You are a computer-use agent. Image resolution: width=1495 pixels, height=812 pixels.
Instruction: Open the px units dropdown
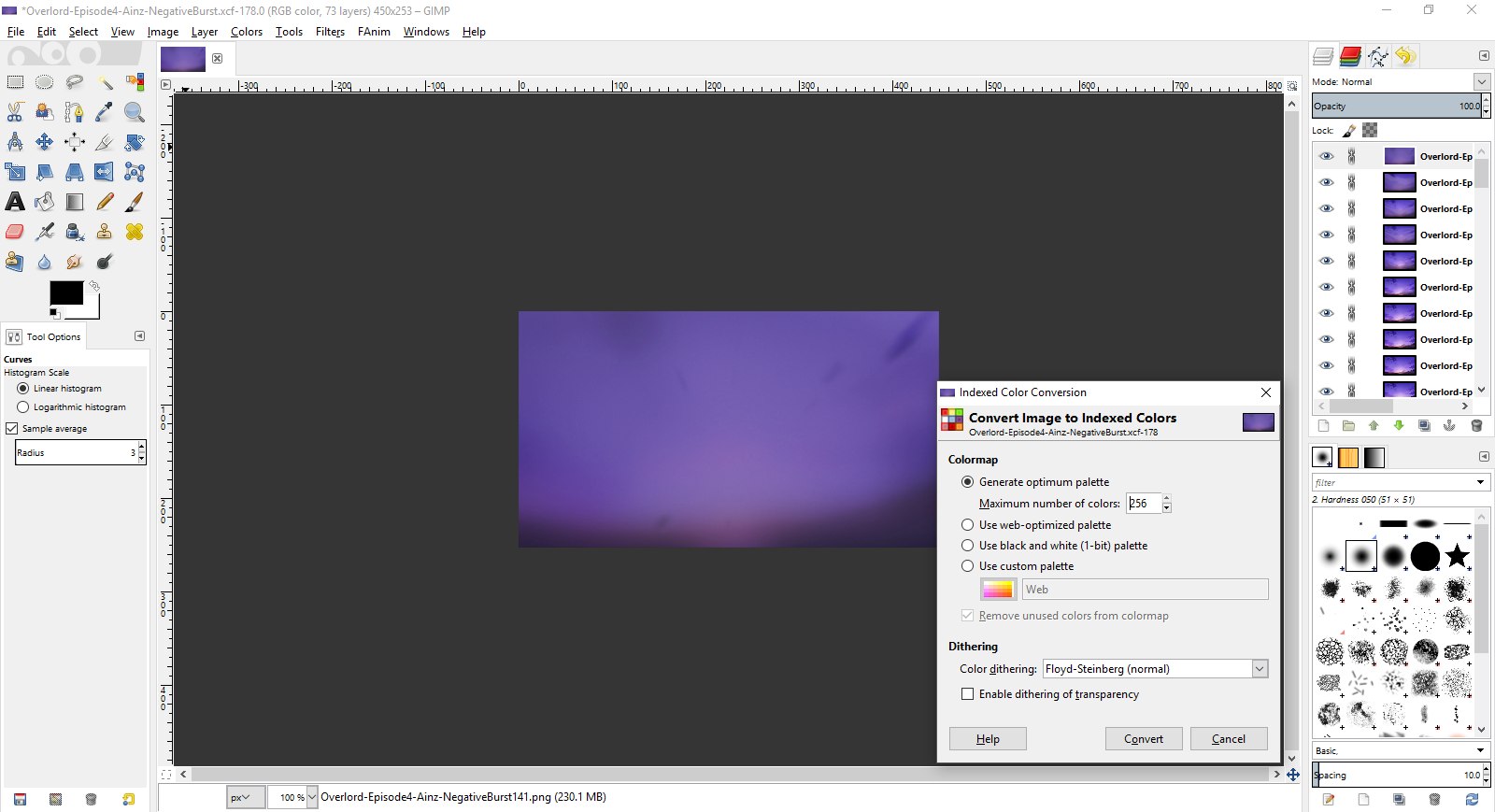pos(246,797)
